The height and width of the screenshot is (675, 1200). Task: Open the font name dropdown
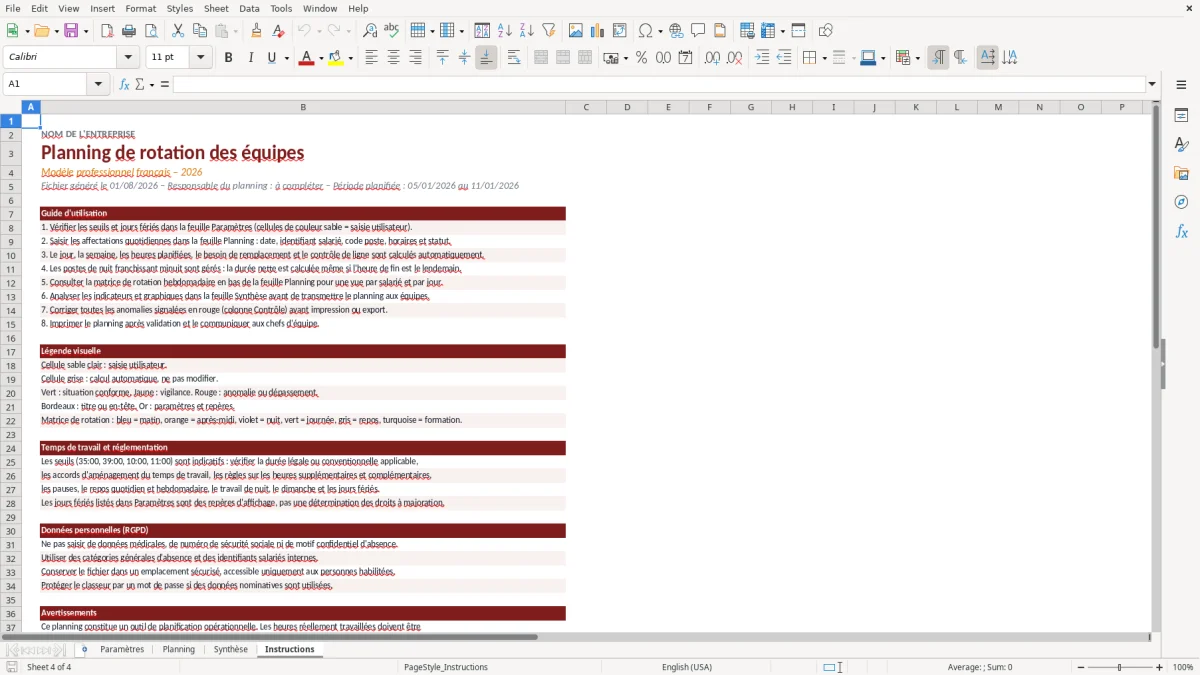(x=127, y=58)
